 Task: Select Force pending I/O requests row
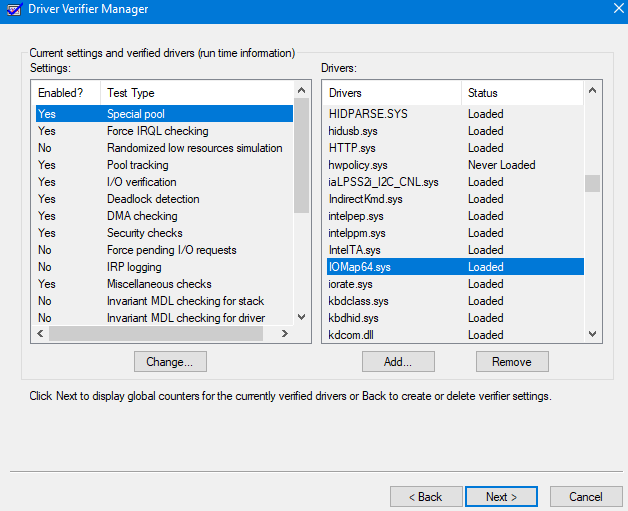click(x=164, y=250)
